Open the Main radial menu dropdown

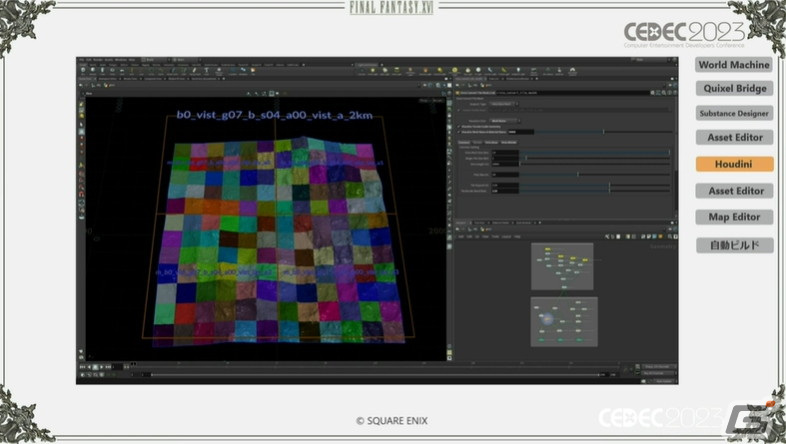[185, 60]
